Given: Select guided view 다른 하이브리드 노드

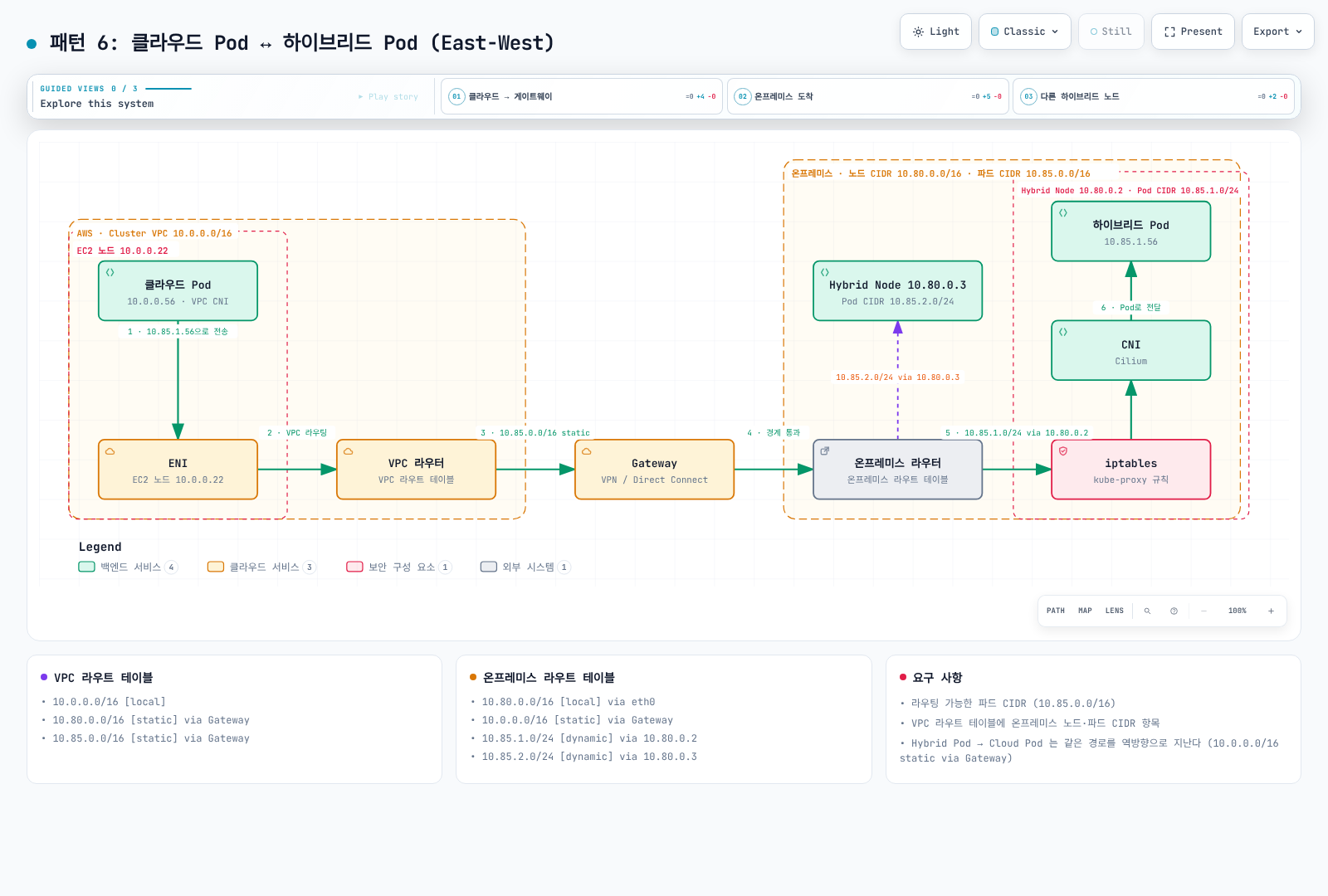Looking at the screenshot, I should pos(1154,96).
